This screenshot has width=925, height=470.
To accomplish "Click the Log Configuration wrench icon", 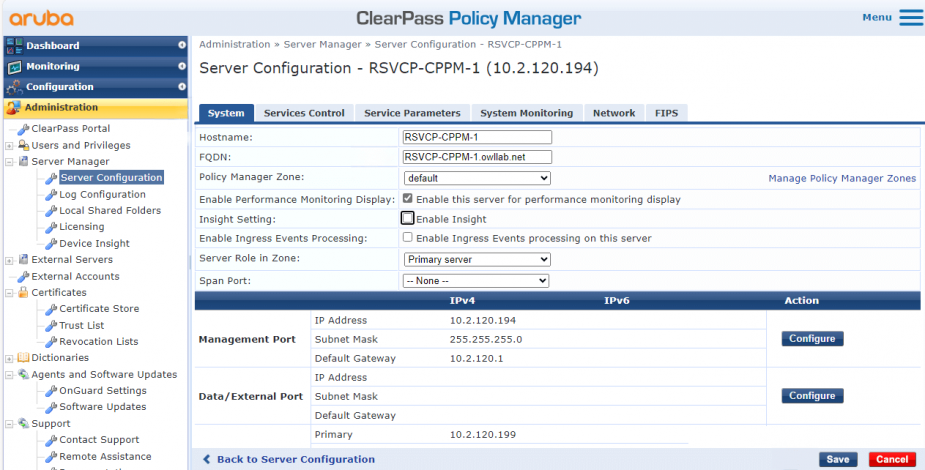I will point(51,195).
